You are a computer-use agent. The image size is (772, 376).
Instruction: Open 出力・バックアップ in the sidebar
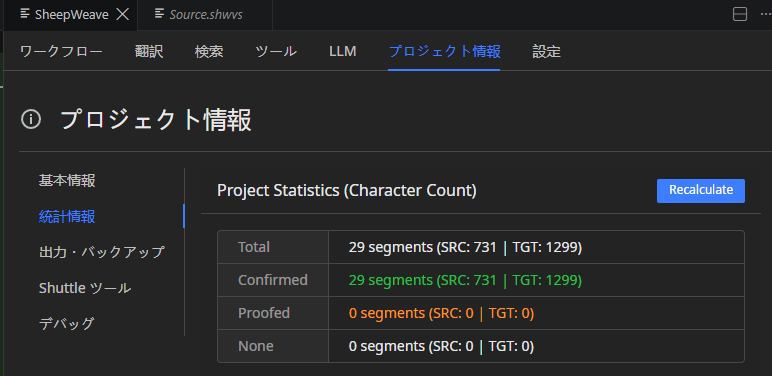point(101,252)
